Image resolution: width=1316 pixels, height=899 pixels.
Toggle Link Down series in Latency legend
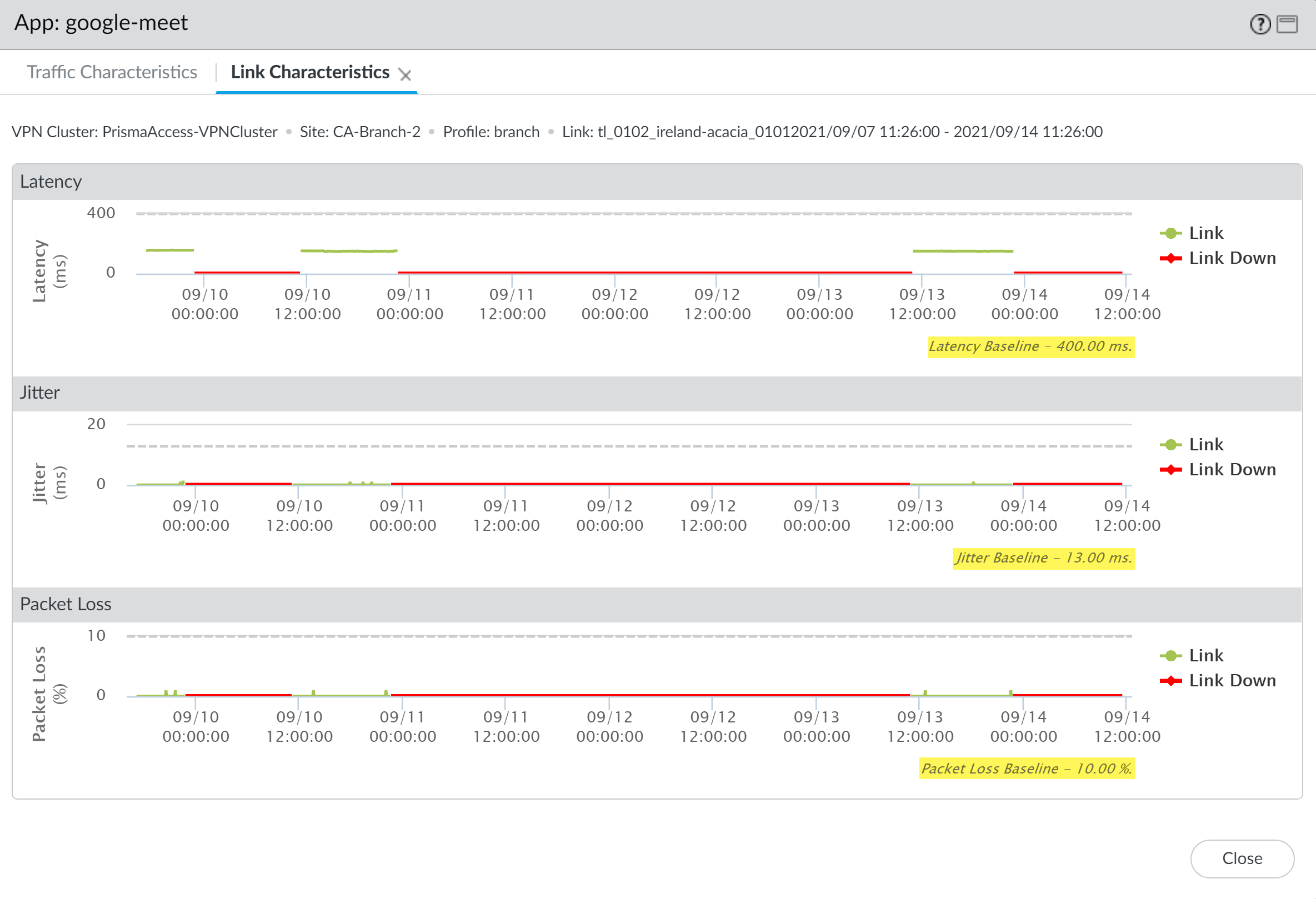point(1231,258)
